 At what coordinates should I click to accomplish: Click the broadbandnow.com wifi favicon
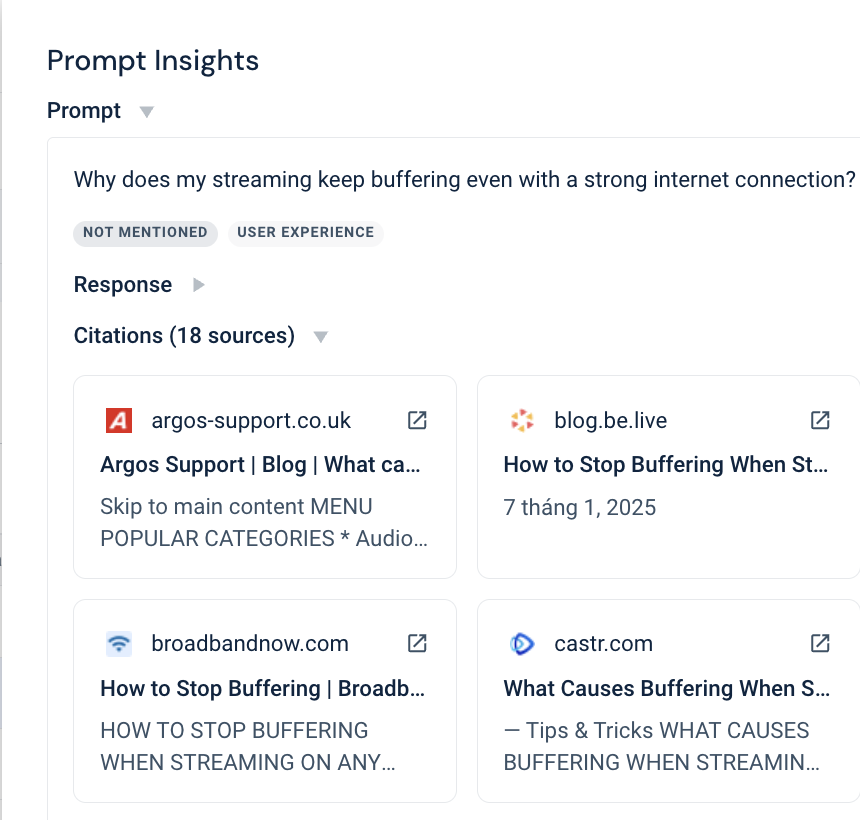(118, 643)
